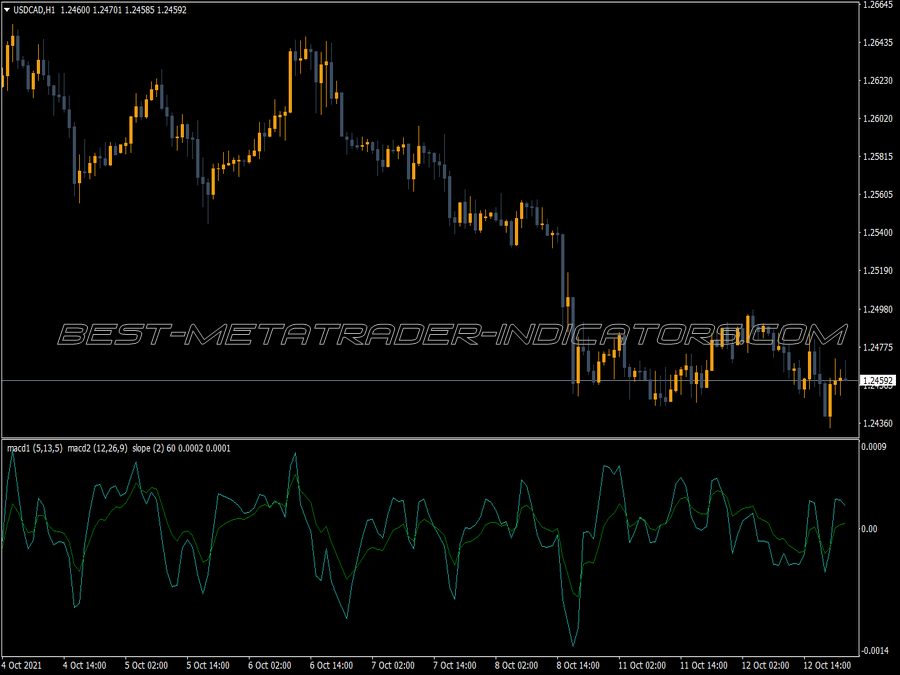Click the 5 Oct 14:00 time label
Screen dimensions: 900x675
208,665
